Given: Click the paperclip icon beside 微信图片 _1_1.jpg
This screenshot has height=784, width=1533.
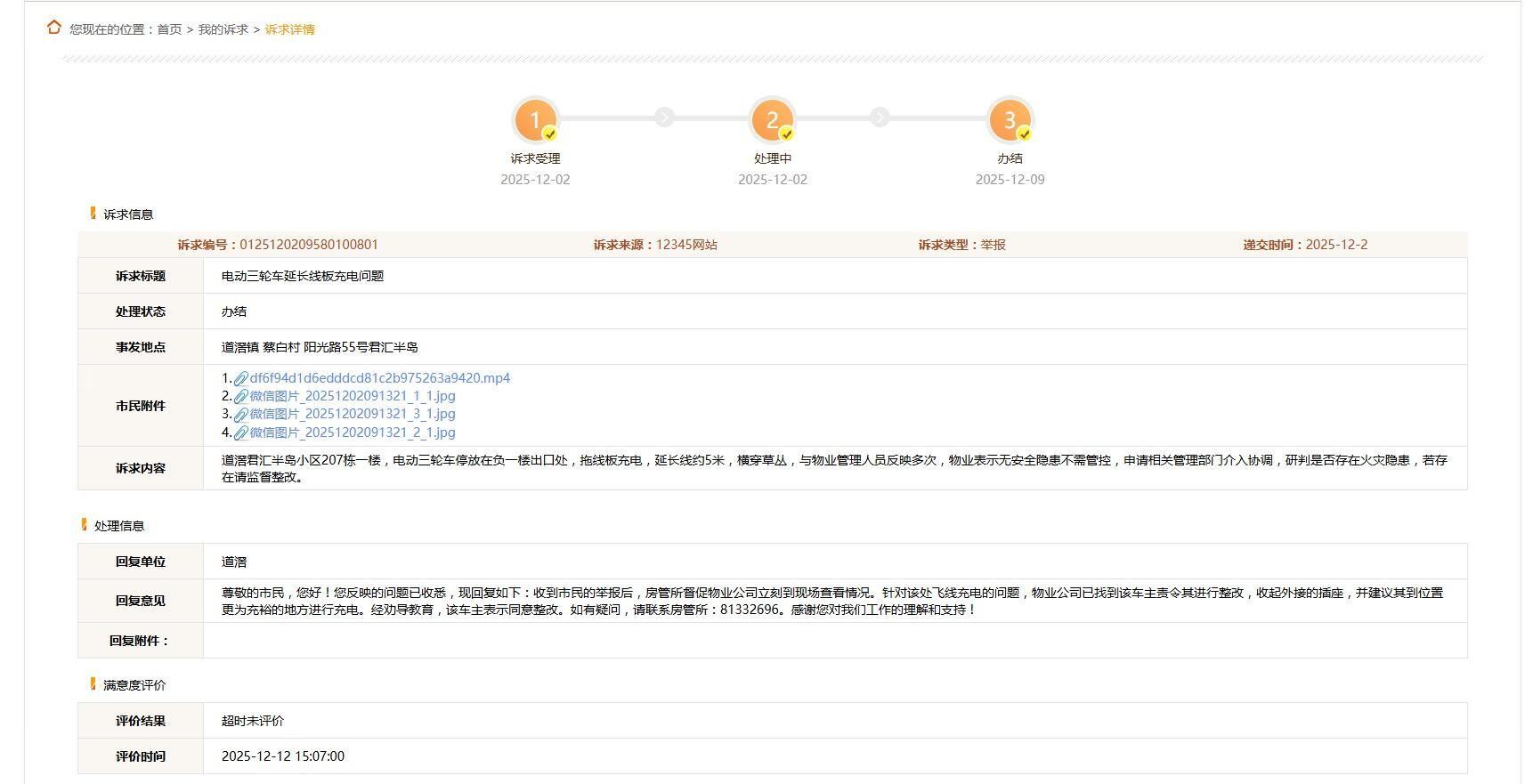Looking at the screenshot, I should click(240, 397).
